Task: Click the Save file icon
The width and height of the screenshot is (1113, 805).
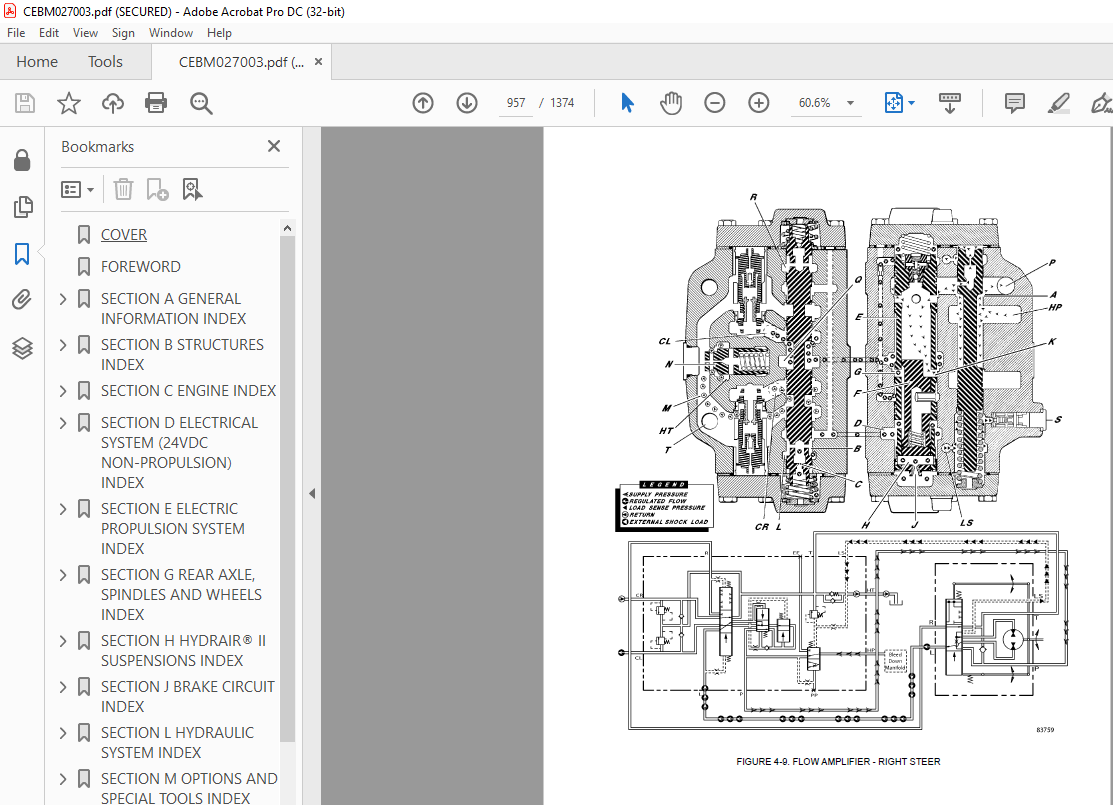Action: pos(25,103)
